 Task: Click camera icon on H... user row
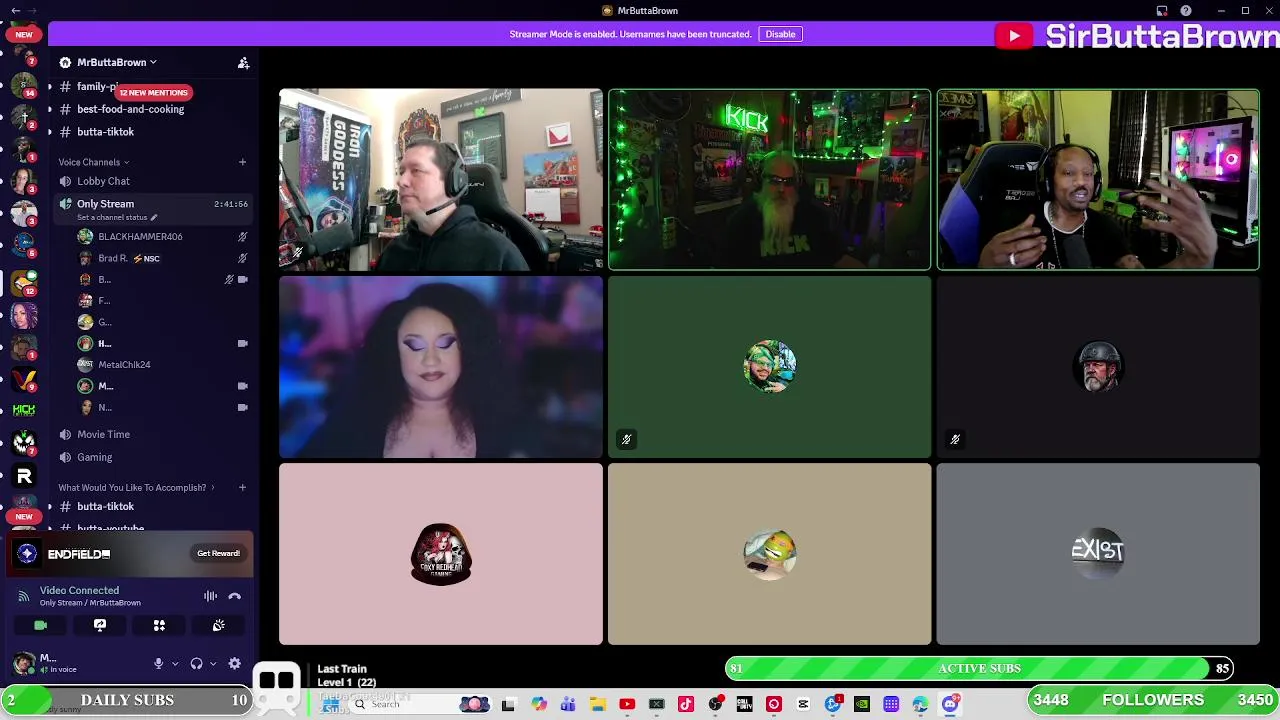pos(242,343)
